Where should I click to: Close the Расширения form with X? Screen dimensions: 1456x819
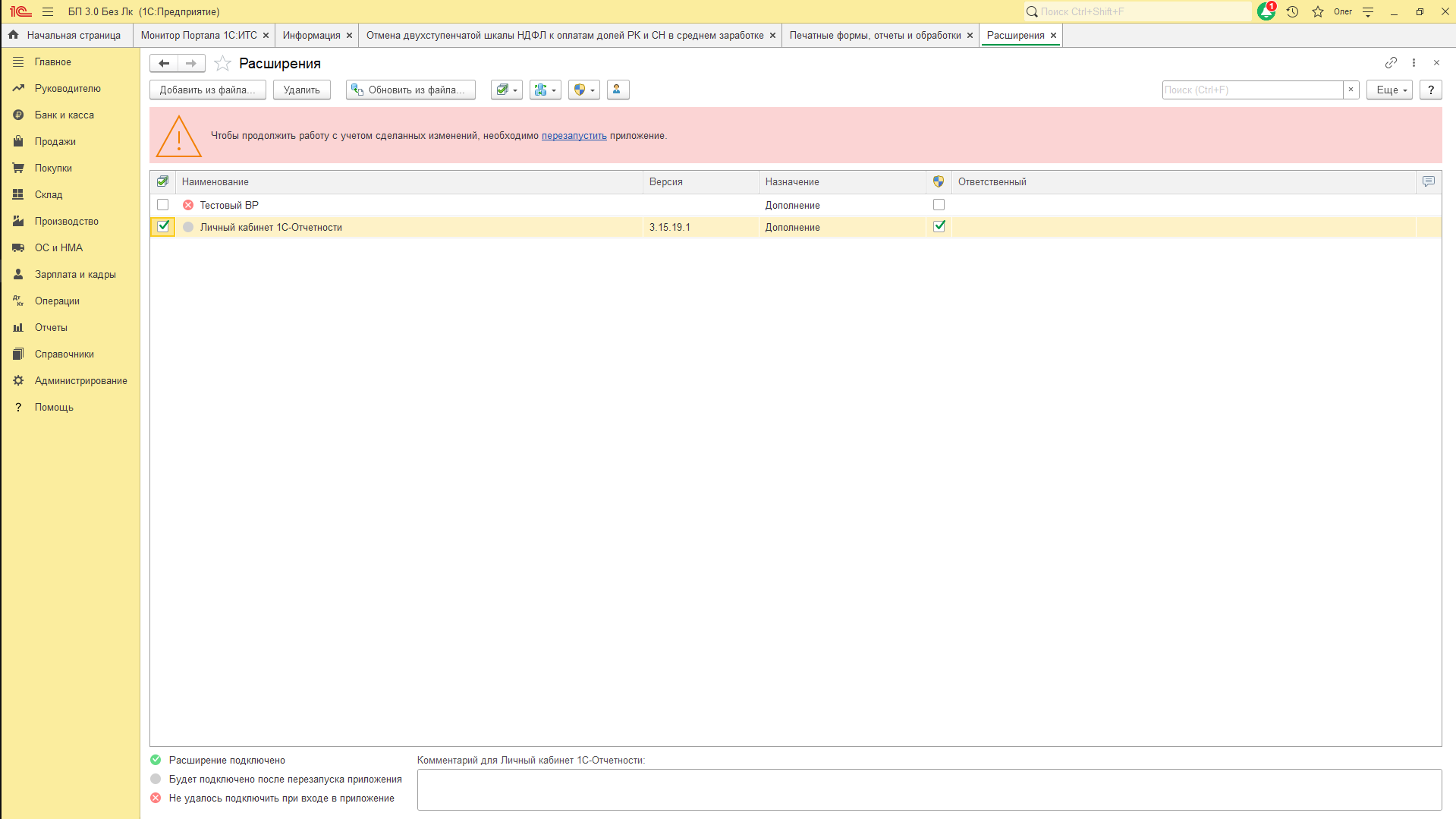1436,62
